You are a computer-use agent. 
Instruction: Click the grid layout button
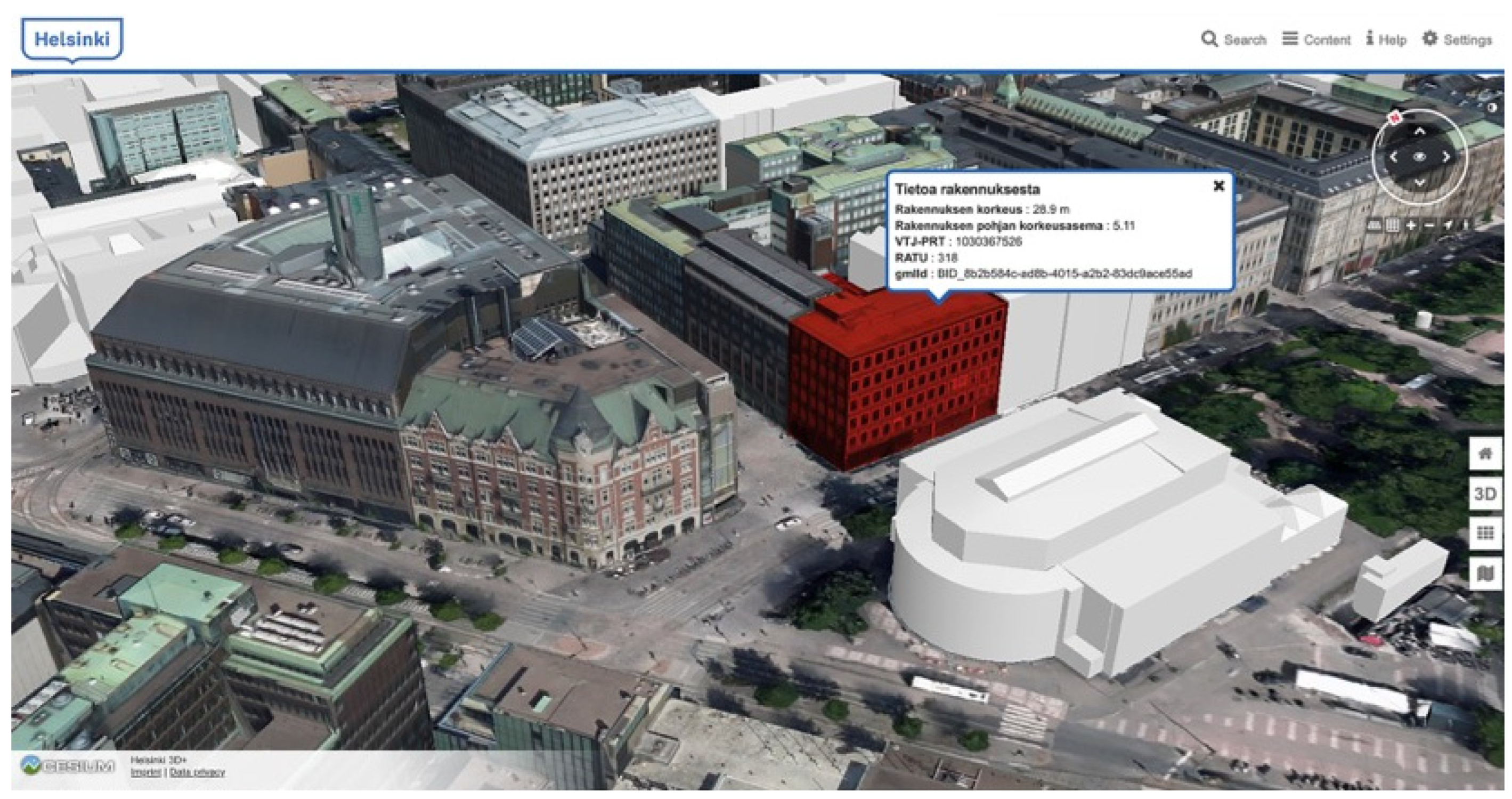(1484, 533)
